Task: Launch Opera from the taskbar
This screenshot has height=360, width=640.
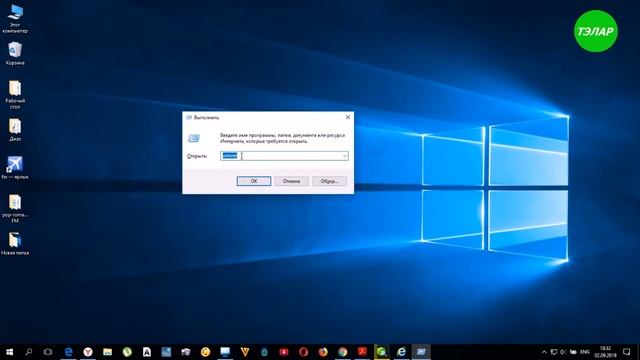Action: tap(303, 352)
